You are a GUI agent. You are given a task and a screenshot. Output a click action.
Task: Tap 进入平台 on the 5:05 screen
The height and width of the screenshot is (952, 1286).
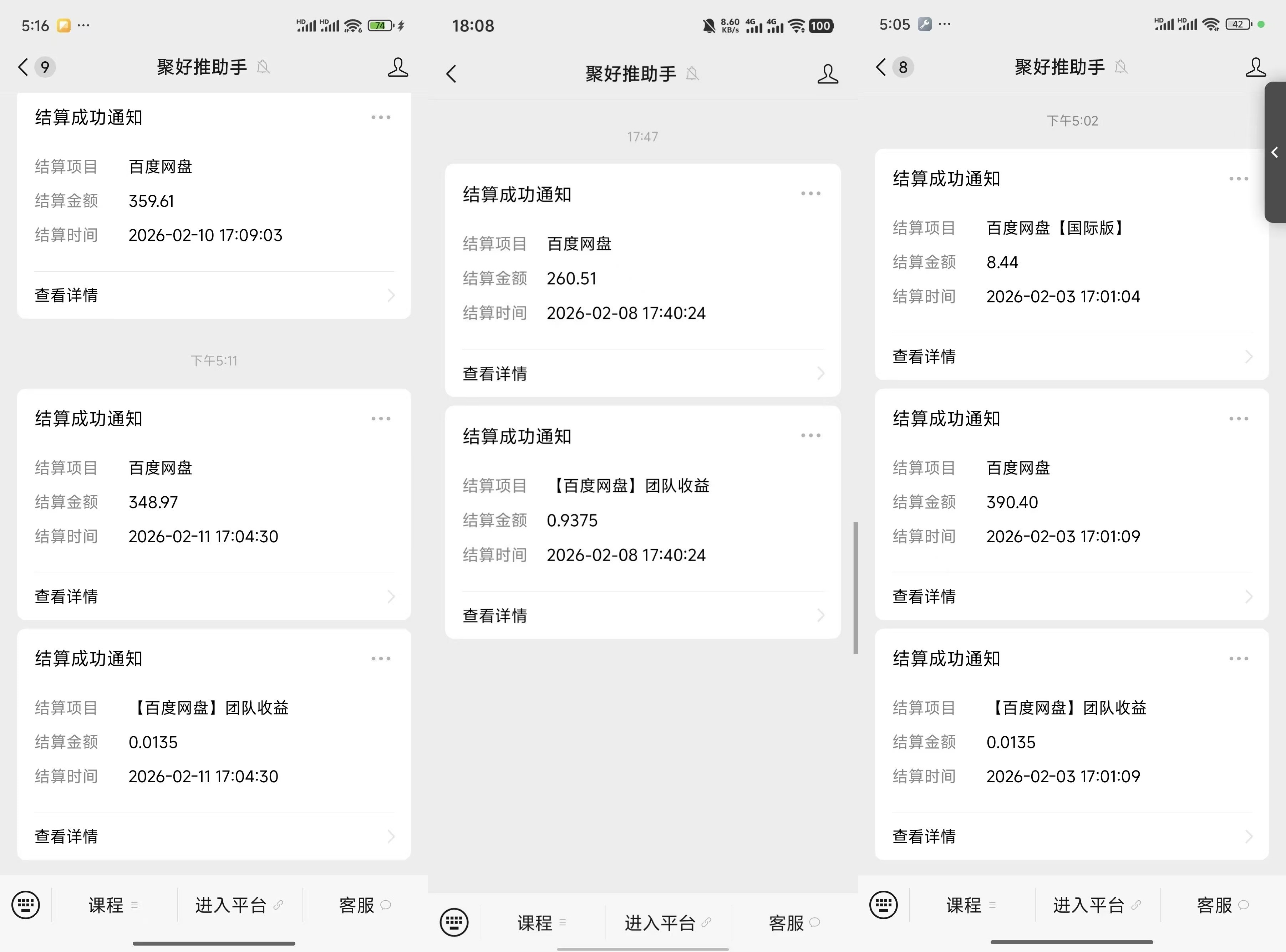[x=1097, y=905]
